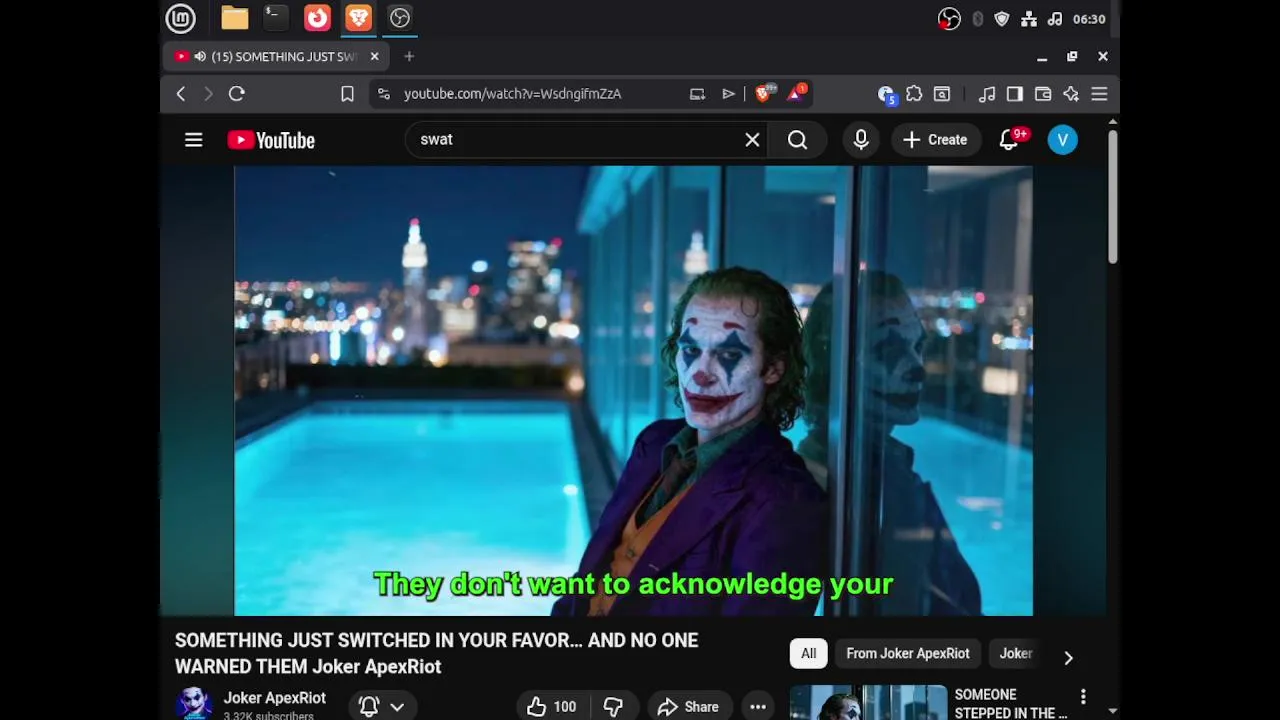1280x720 pixels.
Task: Select the YouTube video tab
Action: [x=275, y=57]
